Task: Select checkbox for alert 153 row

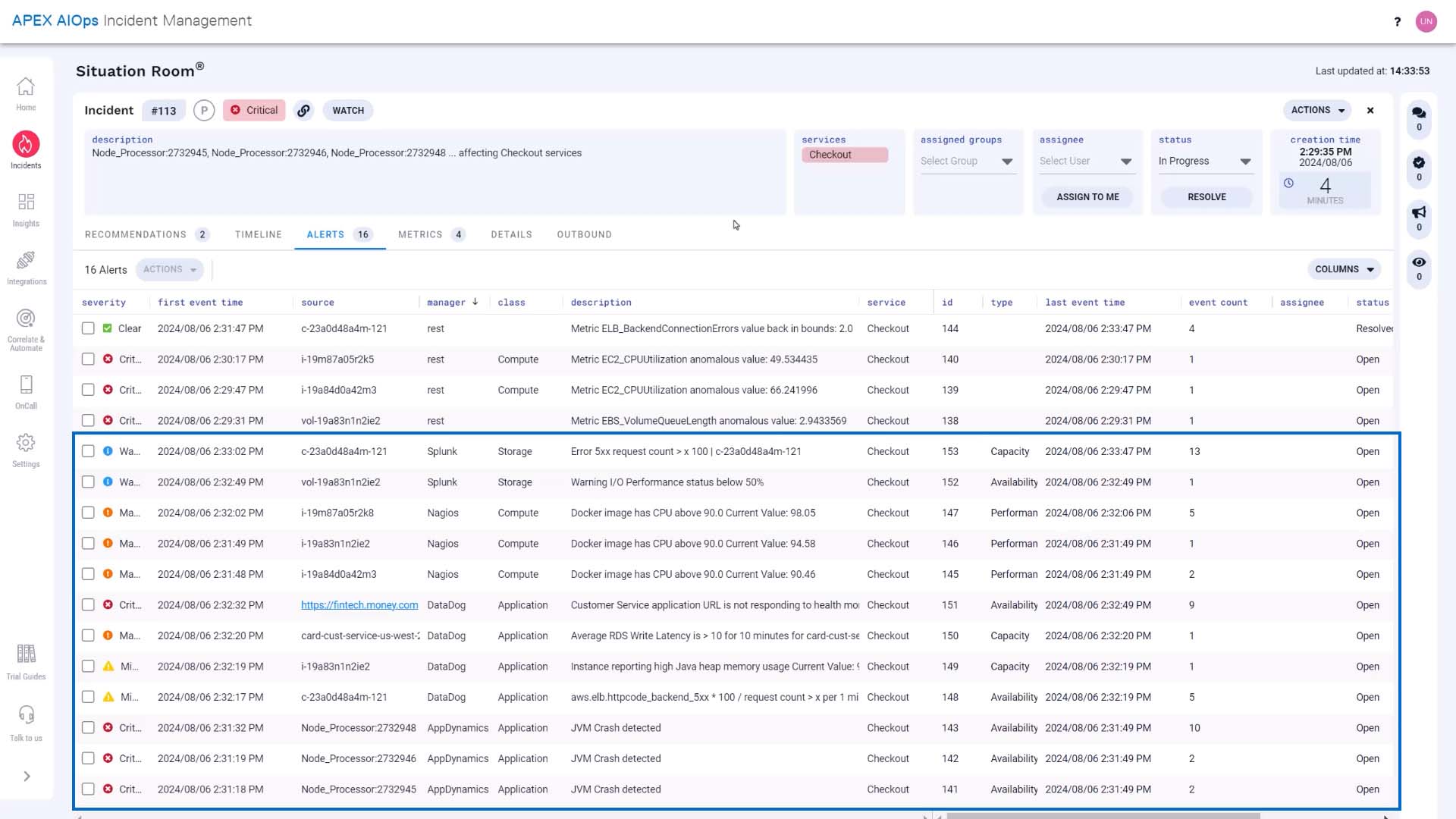Action: coord(88,451)
